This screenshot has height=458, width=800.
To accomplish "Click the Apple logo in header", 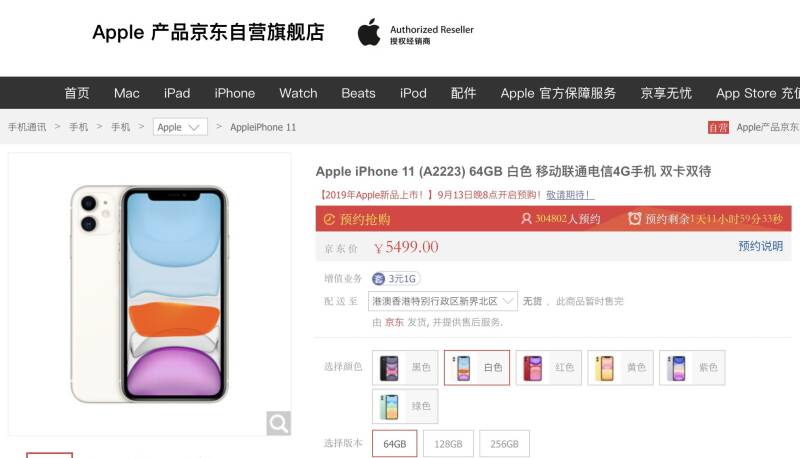I will pyautogui.click(x=369, y=33).
